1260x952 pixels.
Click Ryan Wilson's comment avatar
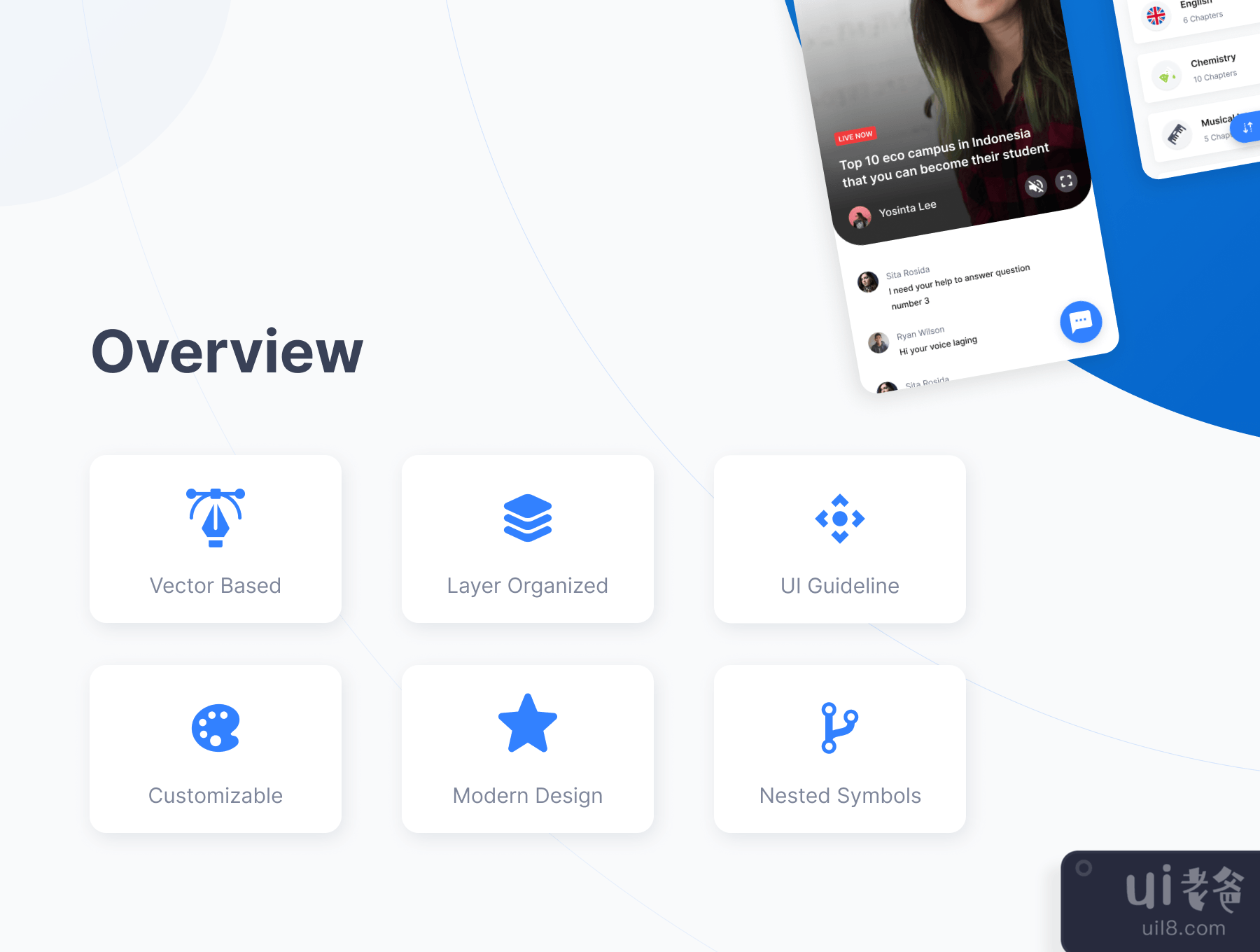click(878, 342)
